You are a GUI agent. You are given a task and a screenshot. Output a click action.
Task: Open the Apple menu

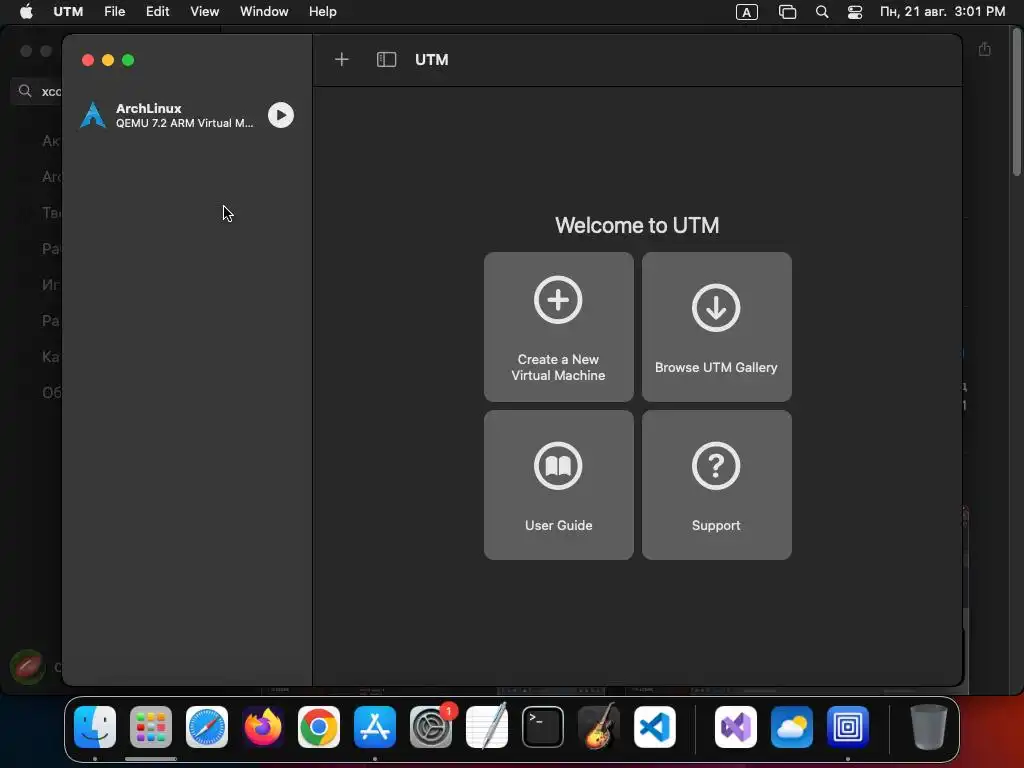(26, 12)
